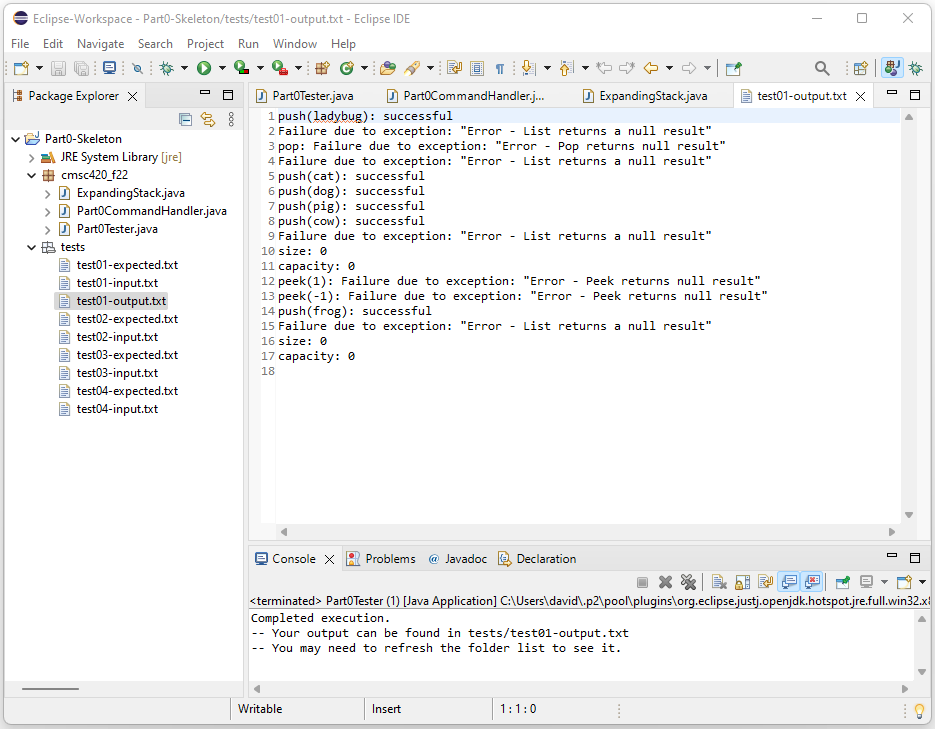Click the magnifier Search icon at top right
935x729 pixels.
822,69
